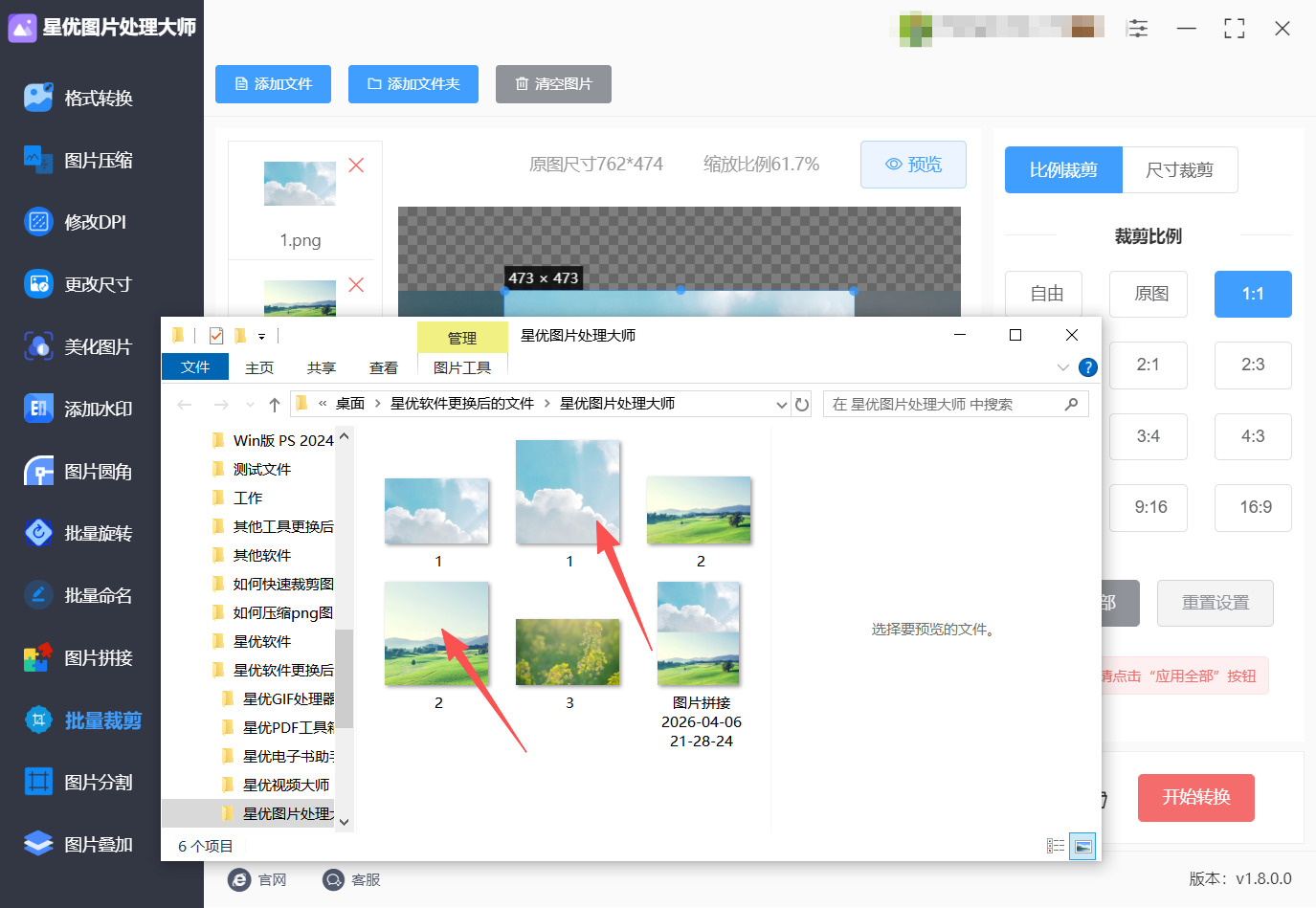The width and height of the screenshot is (1316, 908).
Task: Open the recent locations dropdown in Explorer
Action: (x=250, y=405)
